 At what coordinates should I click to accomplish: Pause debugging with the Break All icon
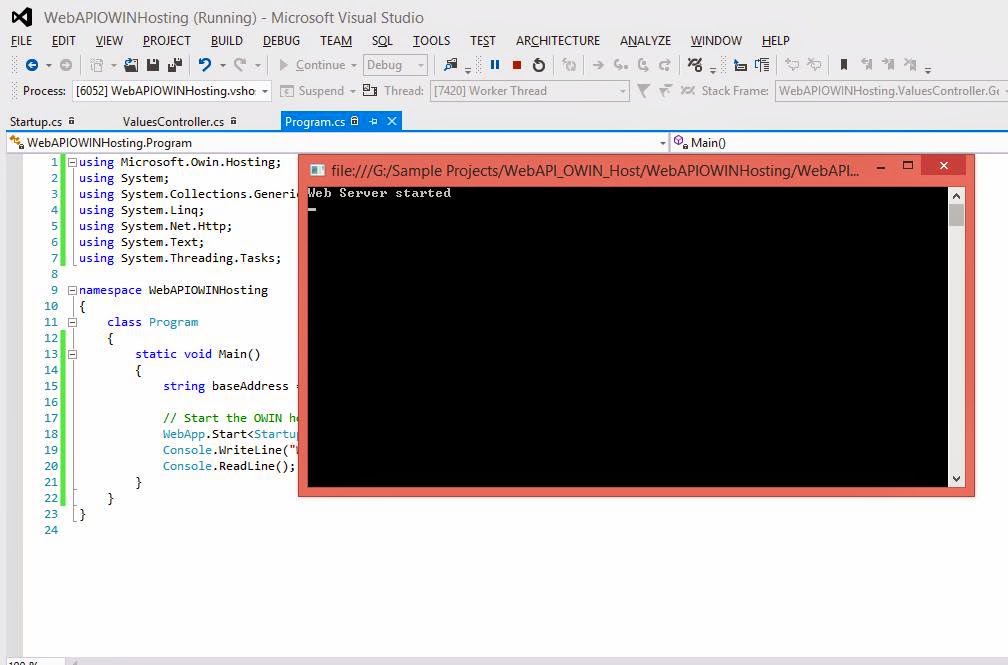tap(495, 65)
